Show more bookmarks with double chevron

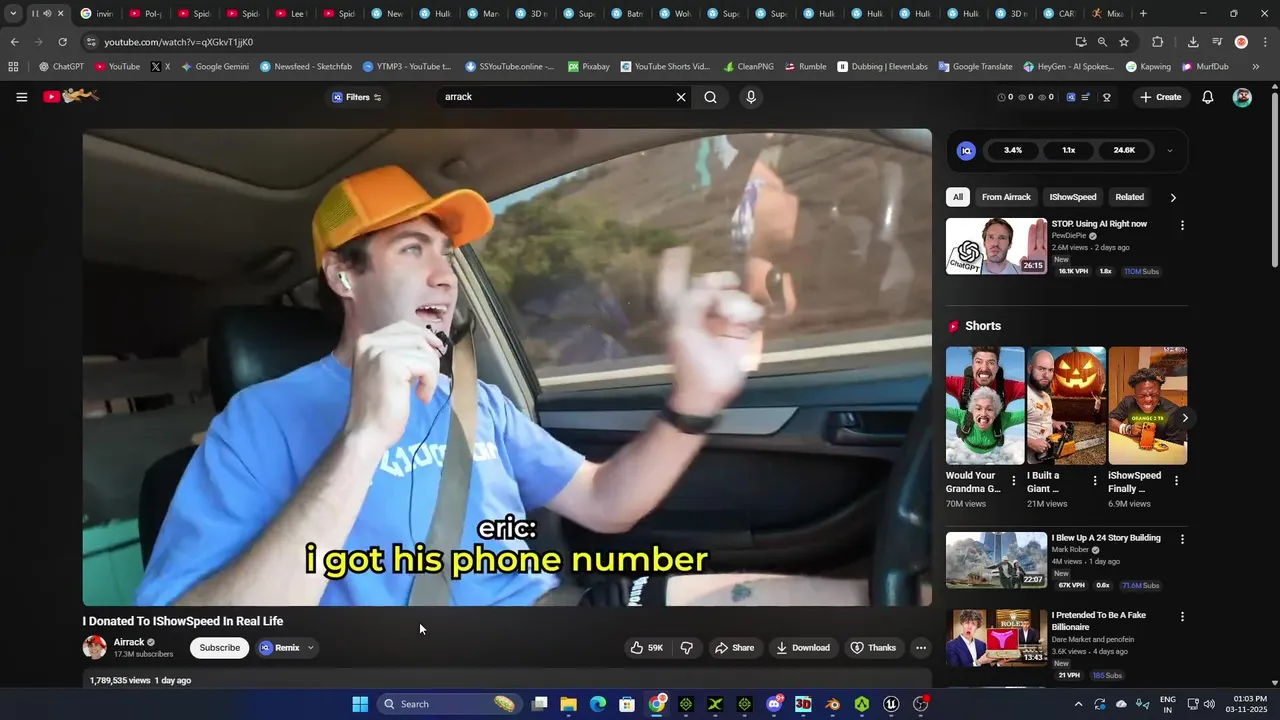click(1255, 67)
